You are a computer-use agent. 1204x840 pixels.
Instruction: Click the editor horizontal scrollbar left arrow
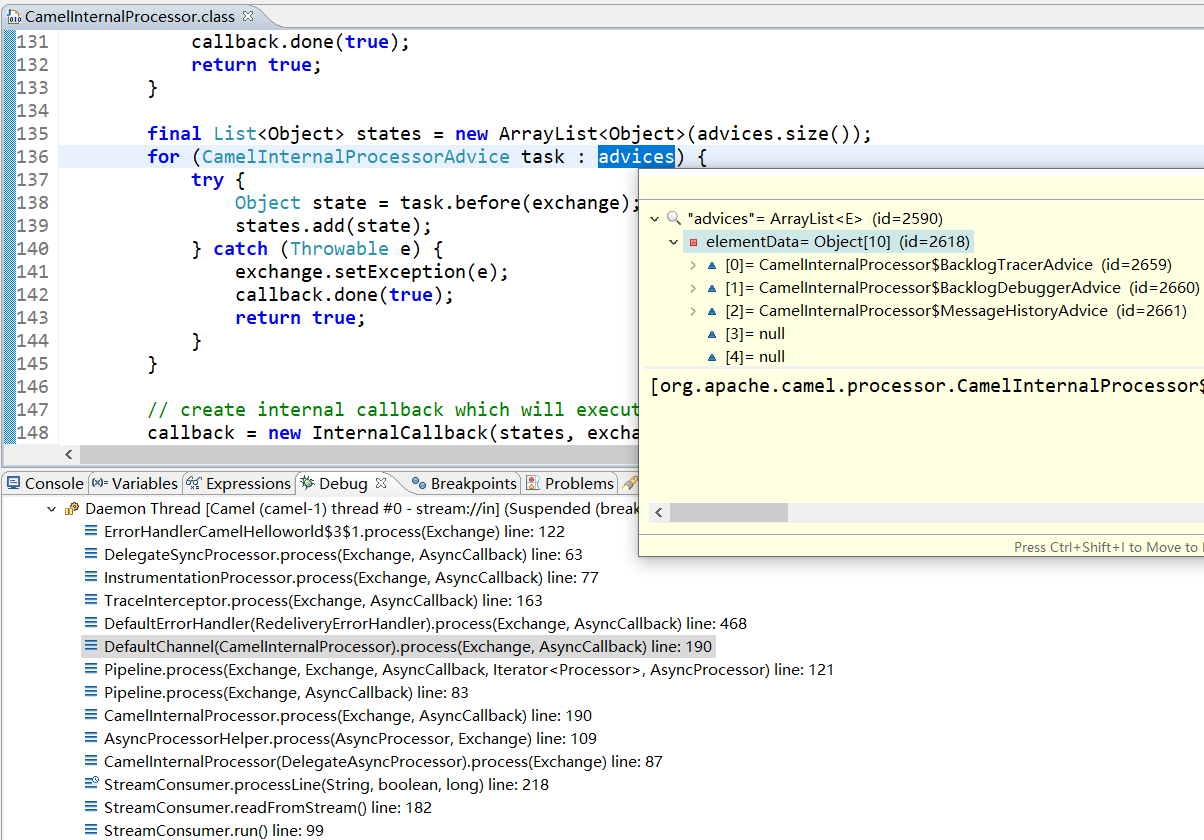coord(68,455)
